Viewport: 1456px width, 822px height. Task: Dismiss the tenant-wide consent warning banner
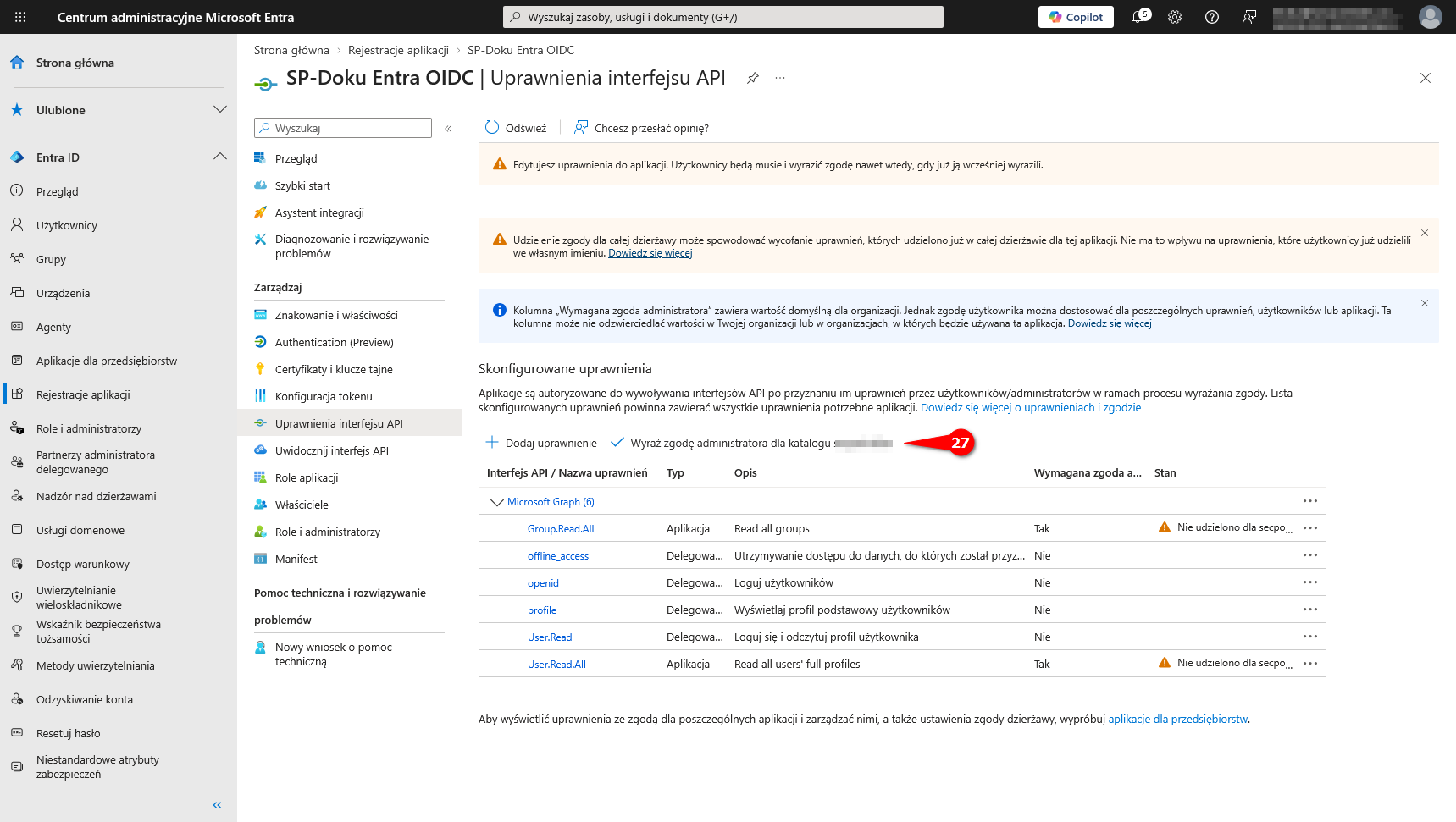point(1425,233)
